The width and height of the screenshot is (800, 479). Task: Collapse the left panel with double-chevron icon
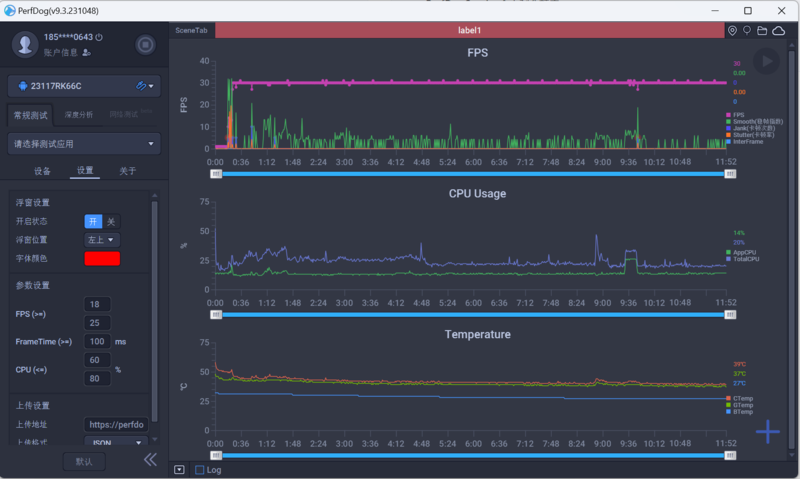pyautogui.click(x=150, y=460)
